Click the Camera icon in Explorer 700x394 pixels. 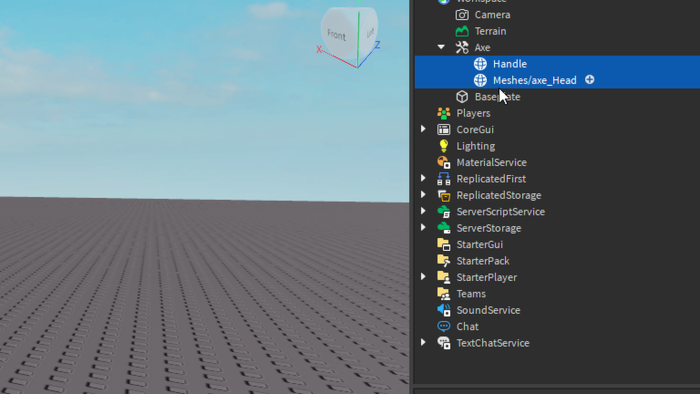[462, 15]
